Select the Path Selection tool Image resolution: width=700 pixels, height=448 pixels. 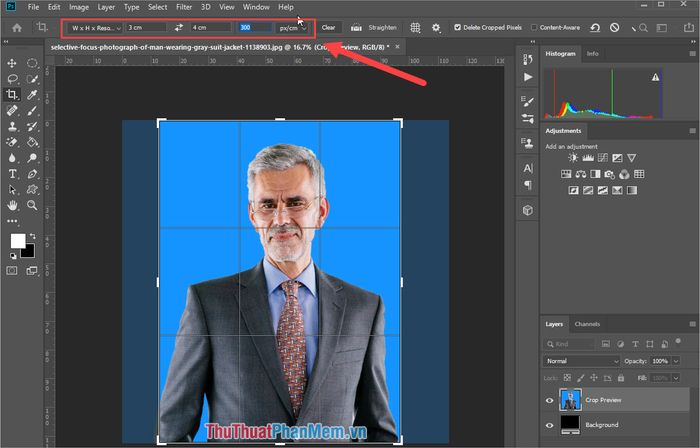click(x=12, y=190)
